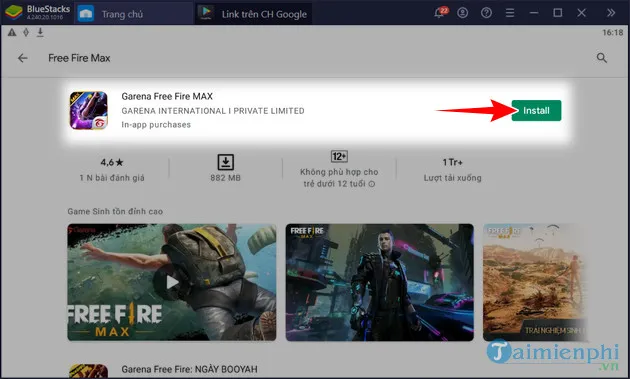
Task: Click the Garena Free Fire NGÀY BOOYAH app icon
Action: (88, 371)
